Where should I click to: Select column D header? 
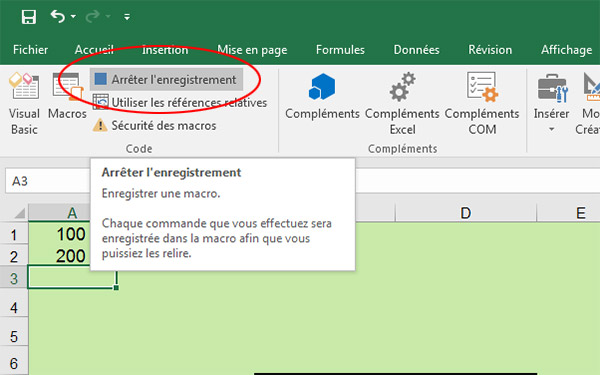click(465, 213)
